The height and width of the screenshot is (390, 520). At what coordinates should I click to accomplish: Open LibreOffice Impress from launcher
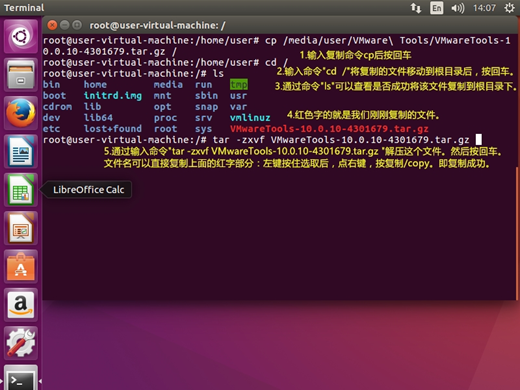point(21,228)
